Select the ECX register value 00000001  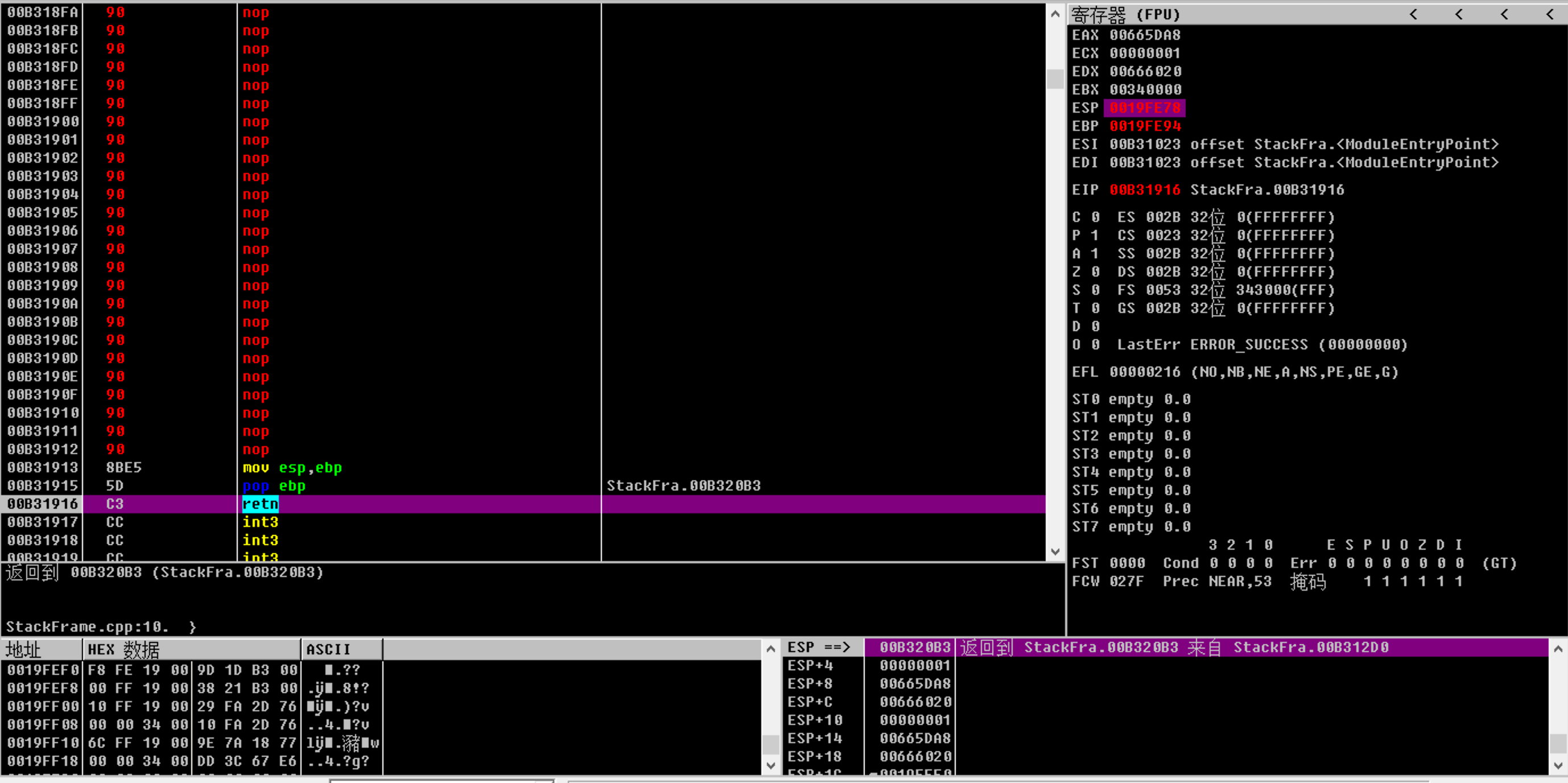pos(1145,53)
